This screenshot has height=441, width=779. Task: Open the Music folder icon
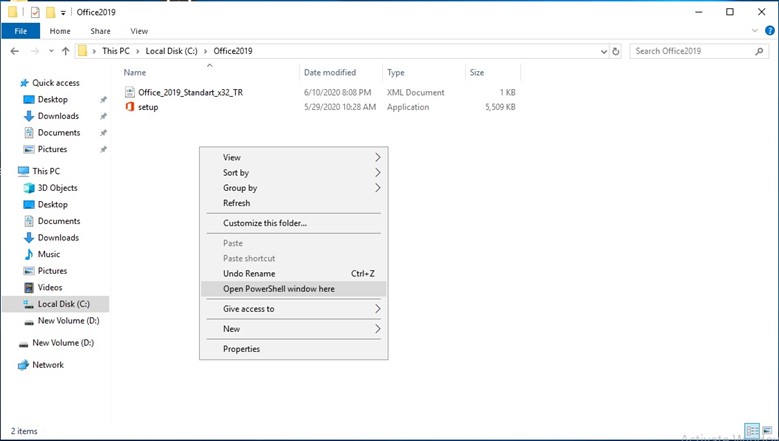(x=29, y=254)
